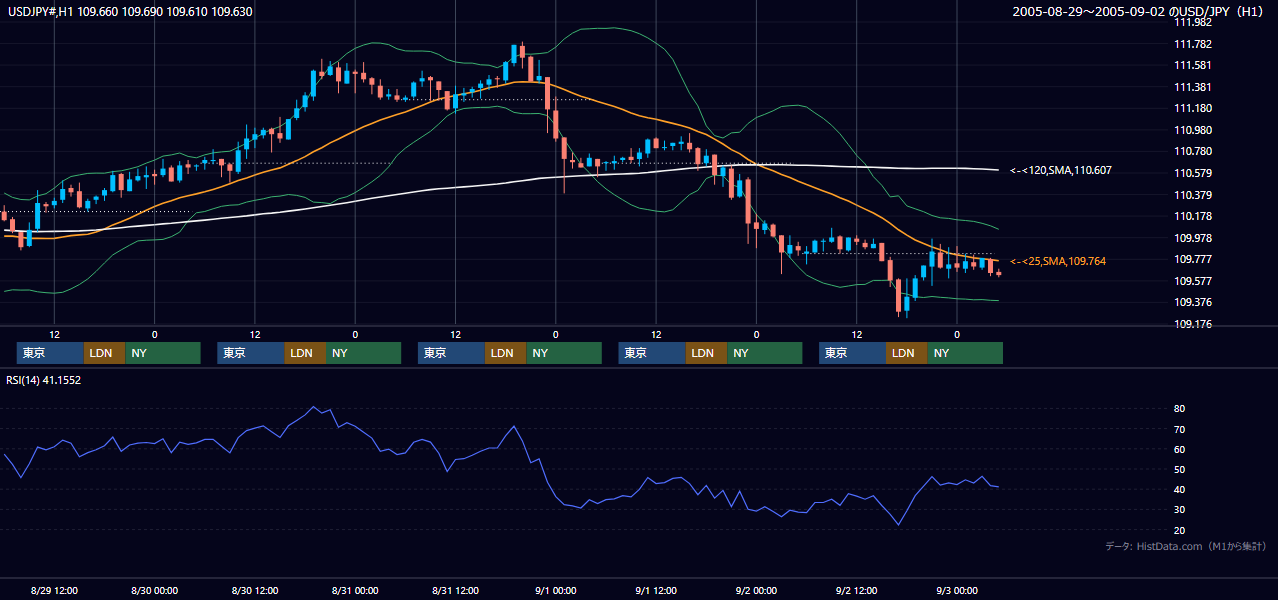Viewport: 1278px width, 600px height.
Task: Click the USDJPY#,H1 symbol header text
Action: [130, 12]
